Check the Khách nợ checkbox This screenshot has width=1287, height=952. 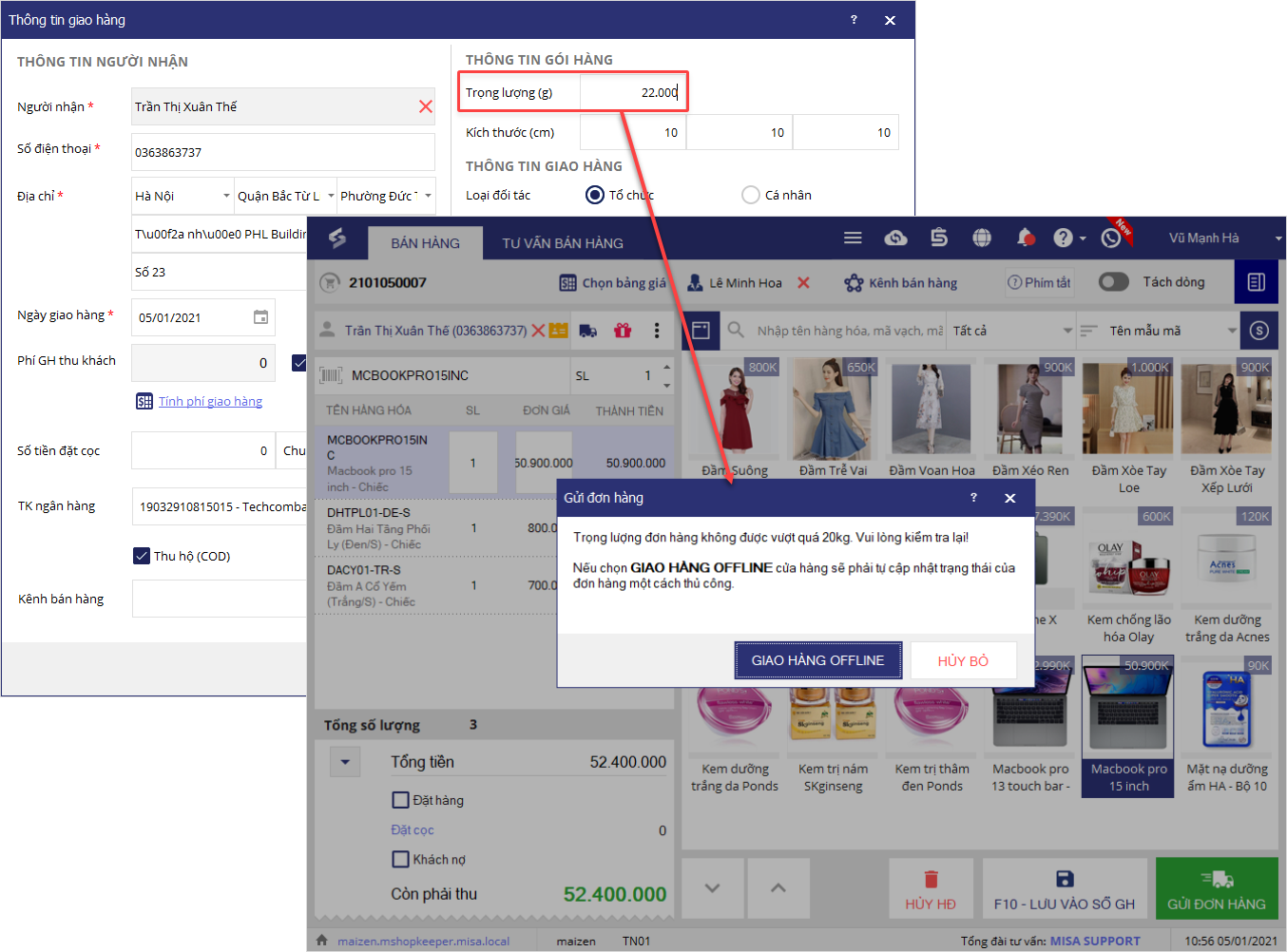(401, 859)
